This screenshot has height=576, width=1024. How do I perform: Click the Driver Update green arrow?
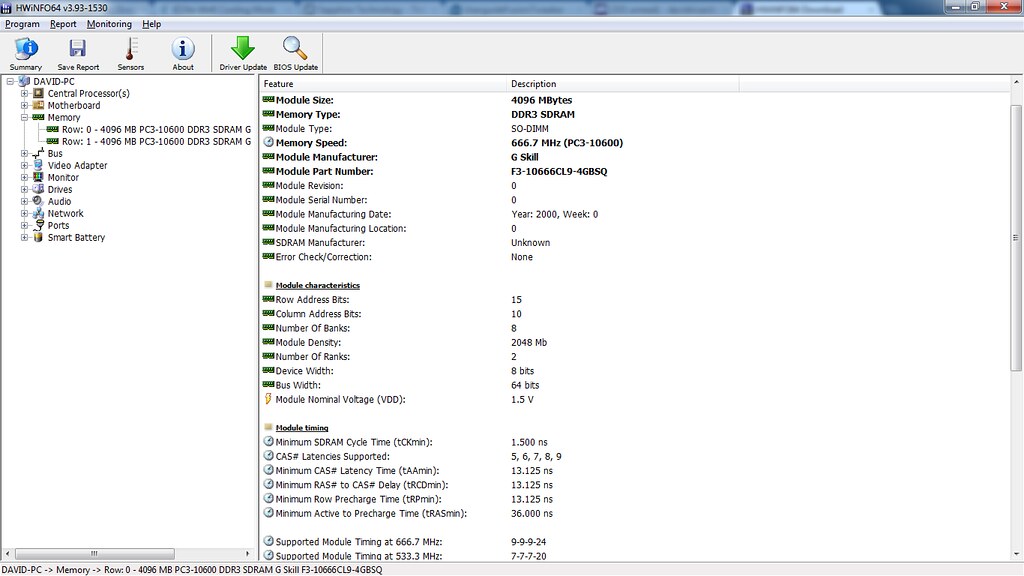(x=243, y=53)
